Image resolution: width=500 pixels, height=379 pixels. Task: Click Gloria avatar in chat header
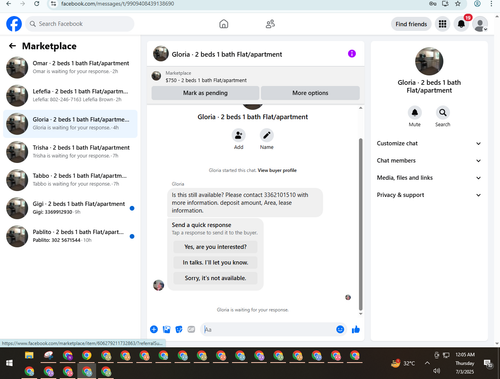pyautogui.click(x=161, y=54)
